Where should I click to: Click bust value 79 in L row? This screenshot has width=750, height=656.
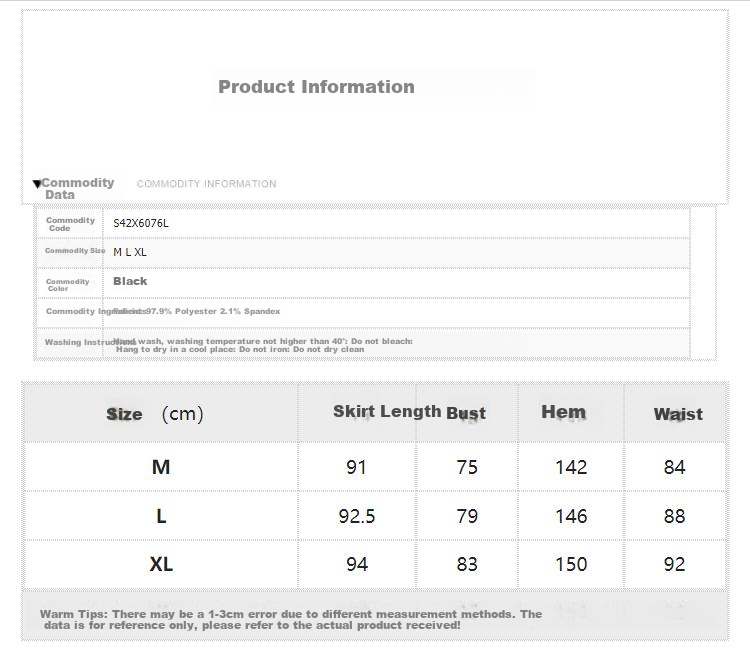[467, 516]
